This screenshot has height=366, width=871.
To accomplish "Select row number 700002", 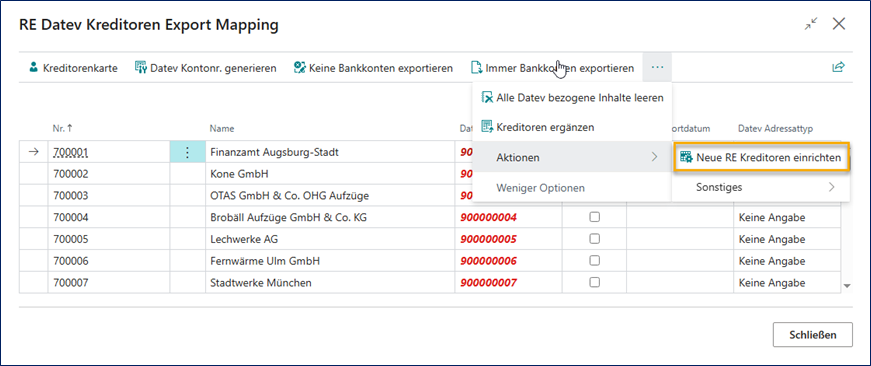I will click(71, 174).
